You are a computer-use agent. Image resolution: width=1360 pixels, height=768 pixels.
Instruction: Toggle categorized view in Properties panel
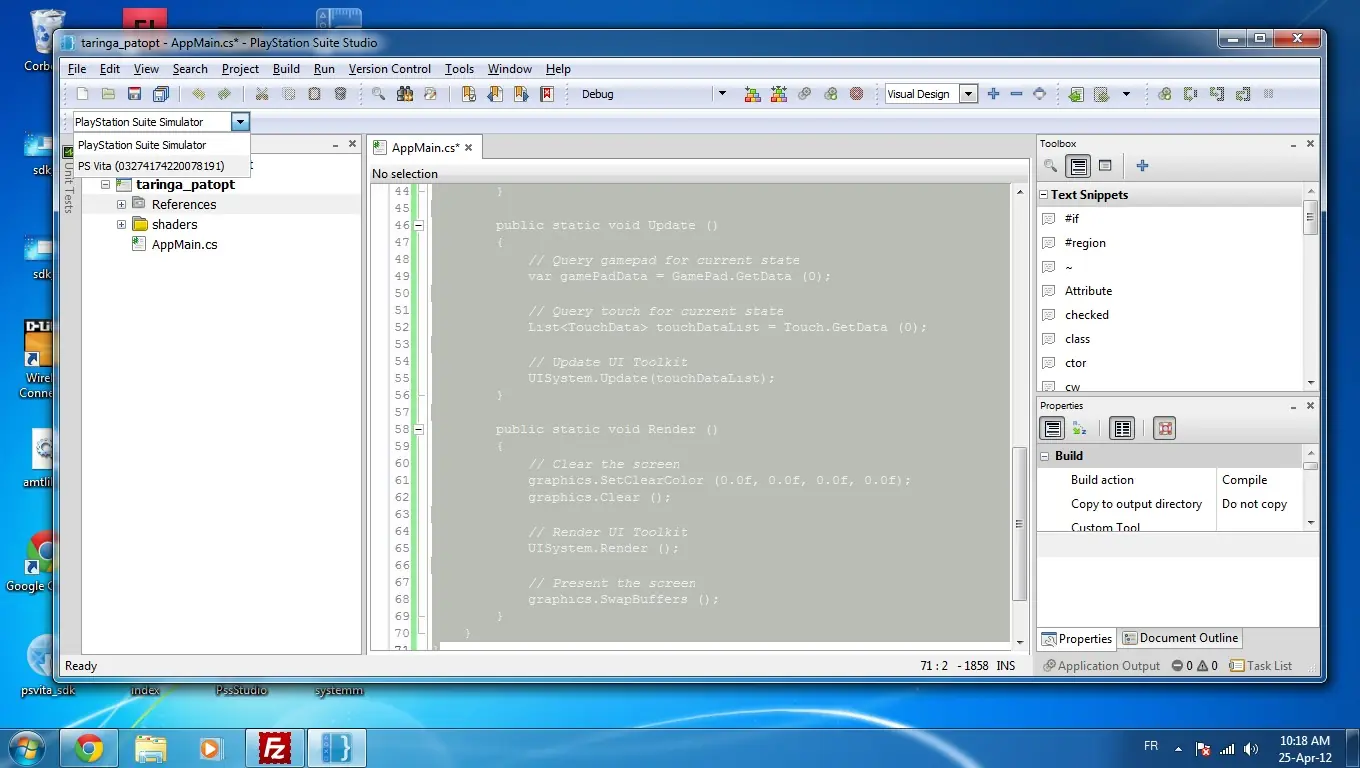[1052, 429]
